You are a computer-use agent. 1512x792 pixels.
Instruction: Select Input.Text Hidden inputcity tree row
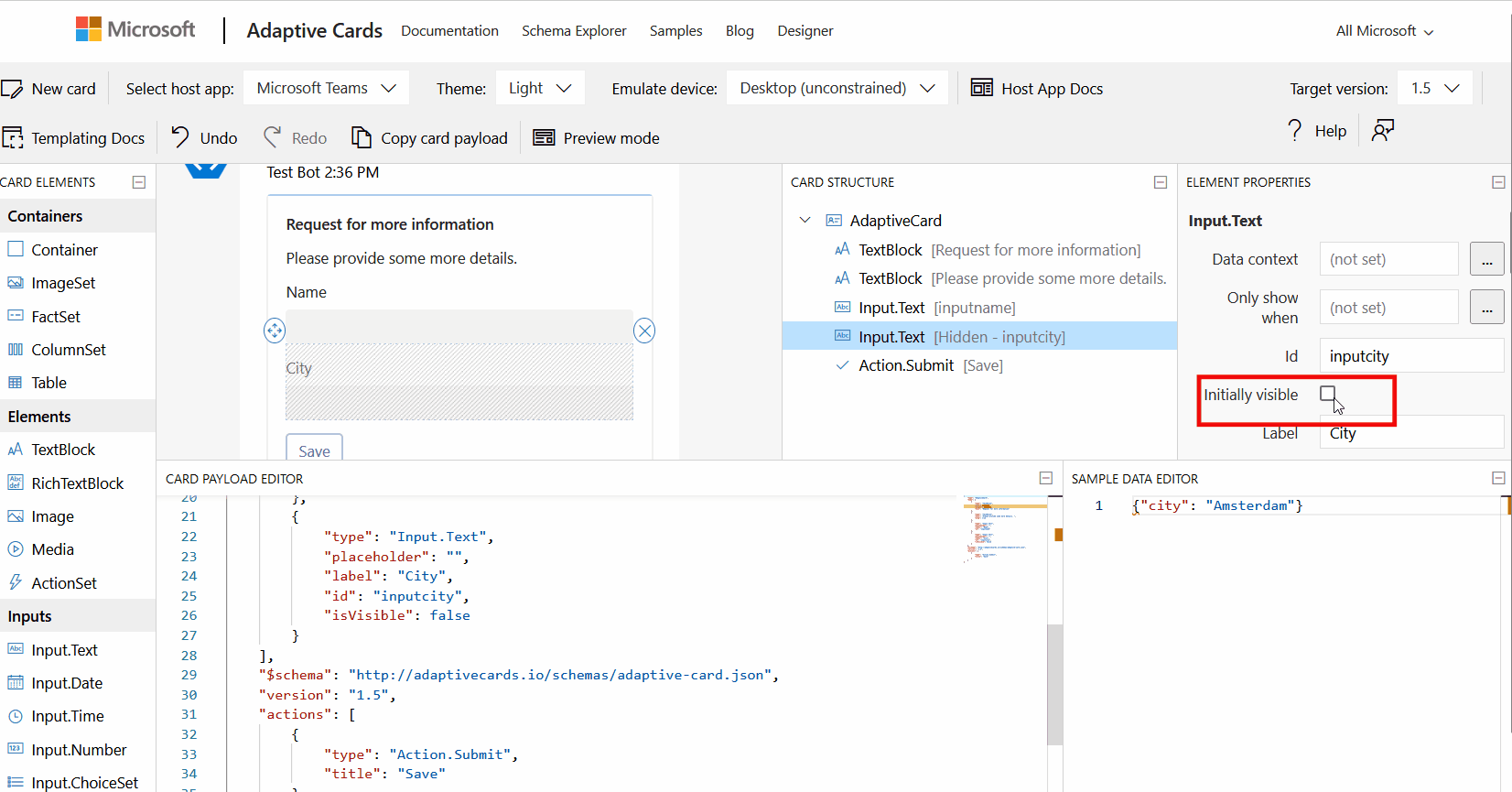pos(979,337)
